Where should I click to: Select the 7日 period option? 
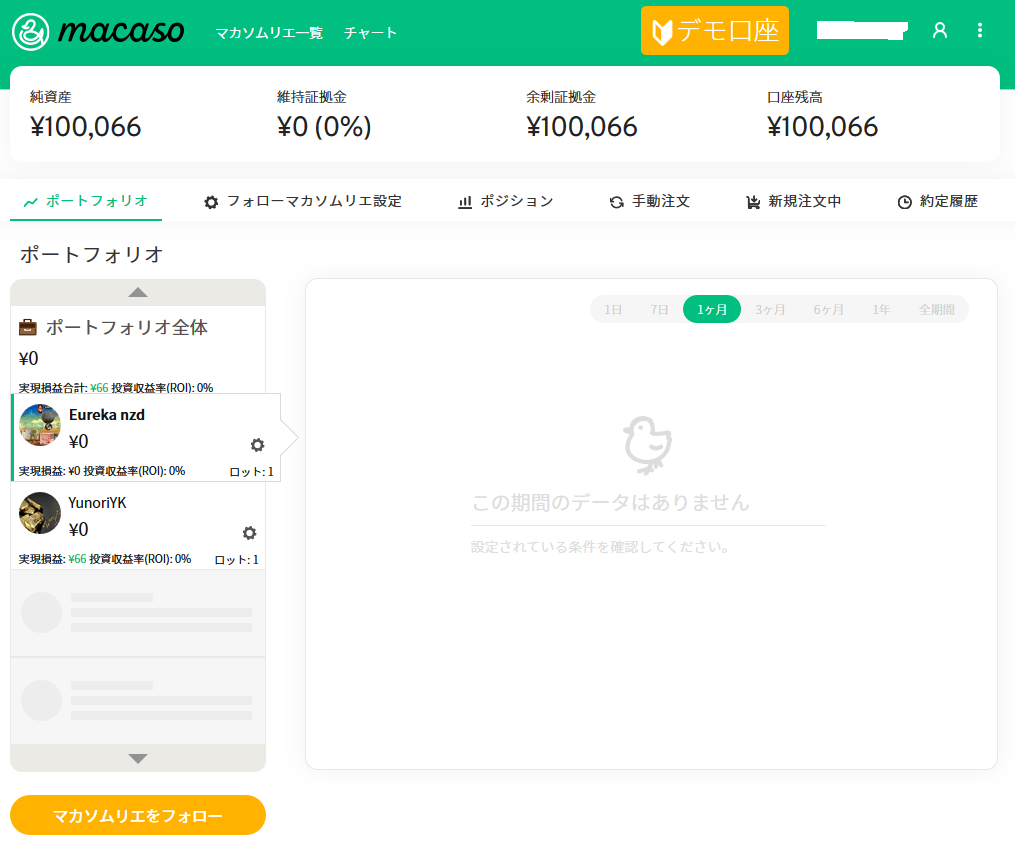[x=659, y=310]
